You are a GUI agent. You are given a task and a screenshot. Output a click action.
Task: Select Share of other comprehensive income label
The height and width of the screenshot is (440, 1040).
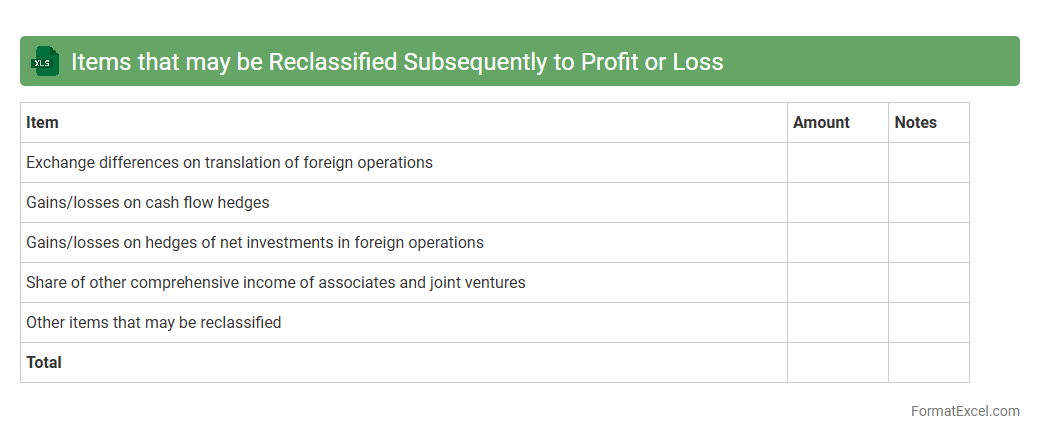coord(275,282)
